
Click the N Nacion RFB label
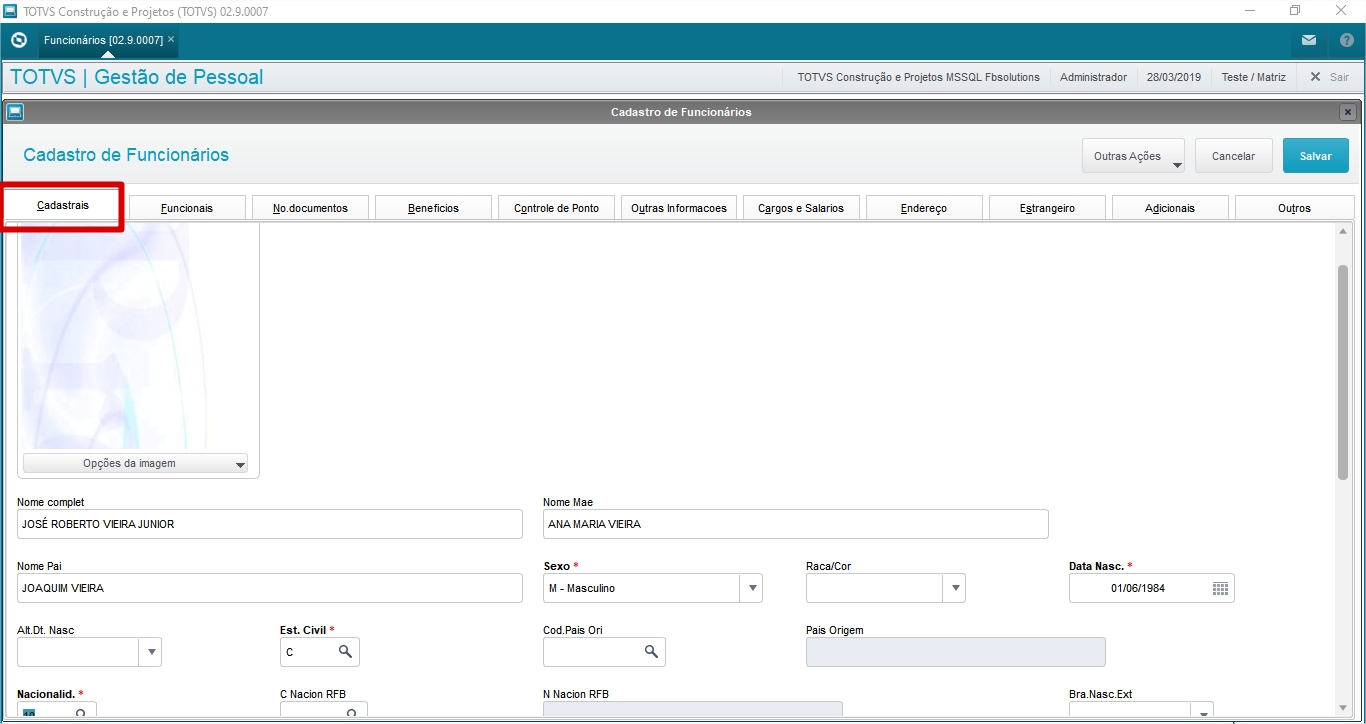point(576,694)
